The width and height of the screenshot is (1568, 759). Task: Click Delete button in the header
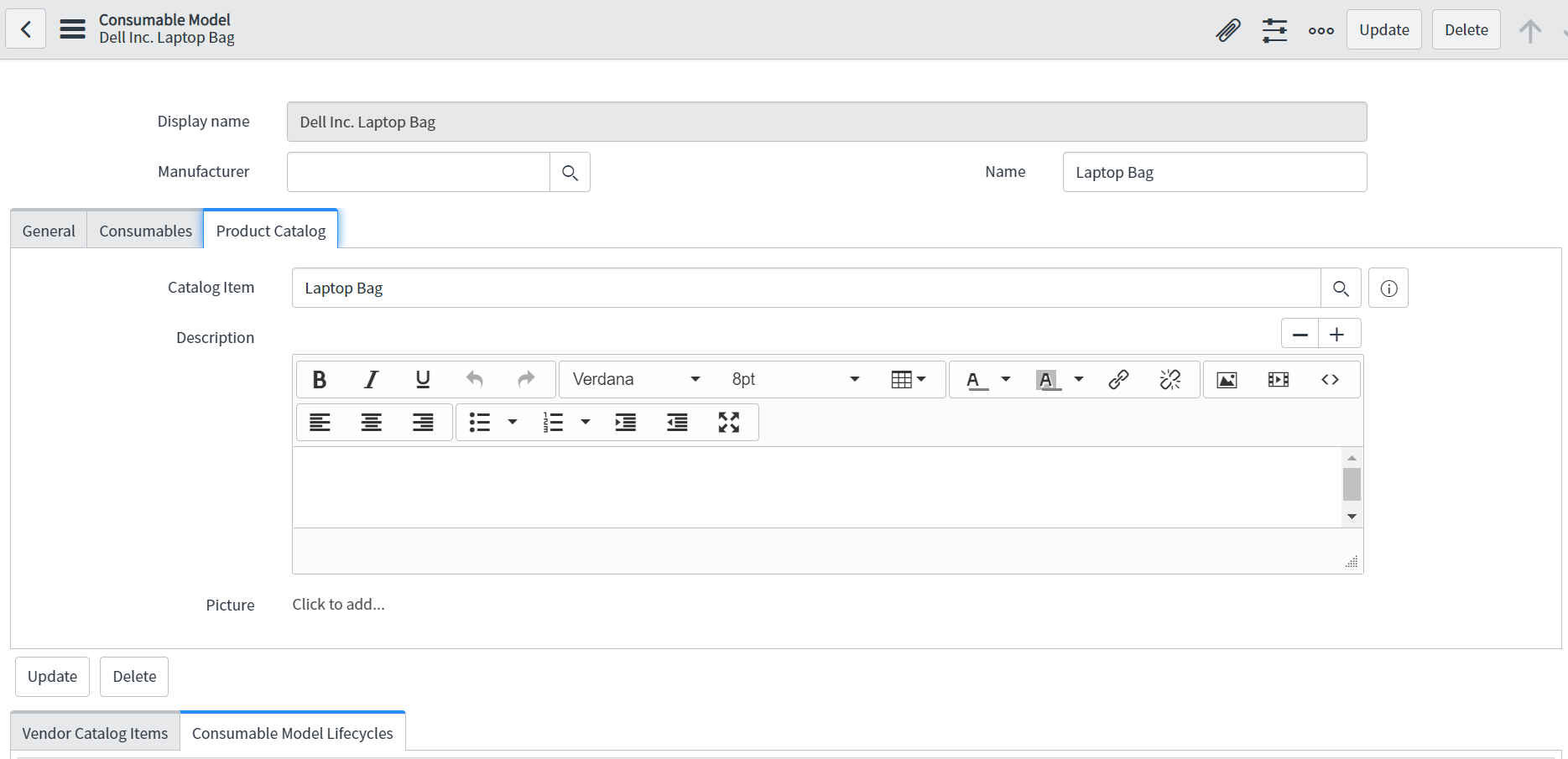1466,29
